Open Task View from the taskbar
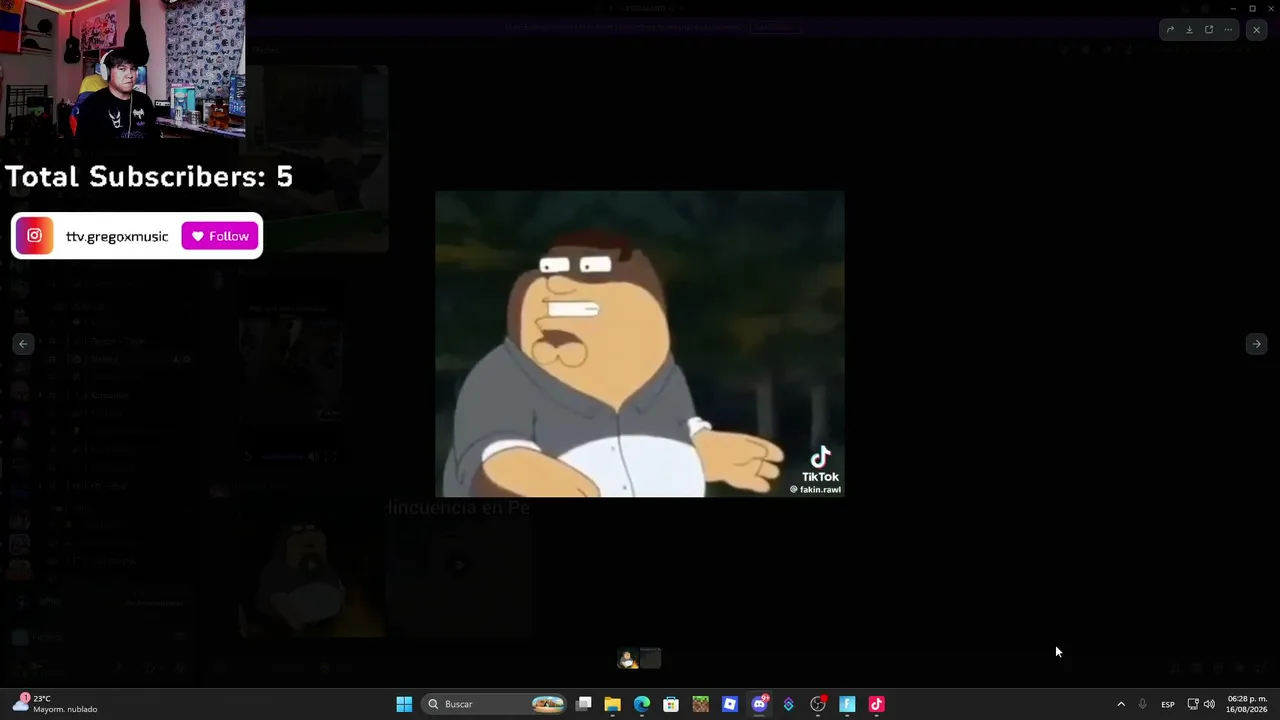The image size is (1280, 720). (584, 704)
